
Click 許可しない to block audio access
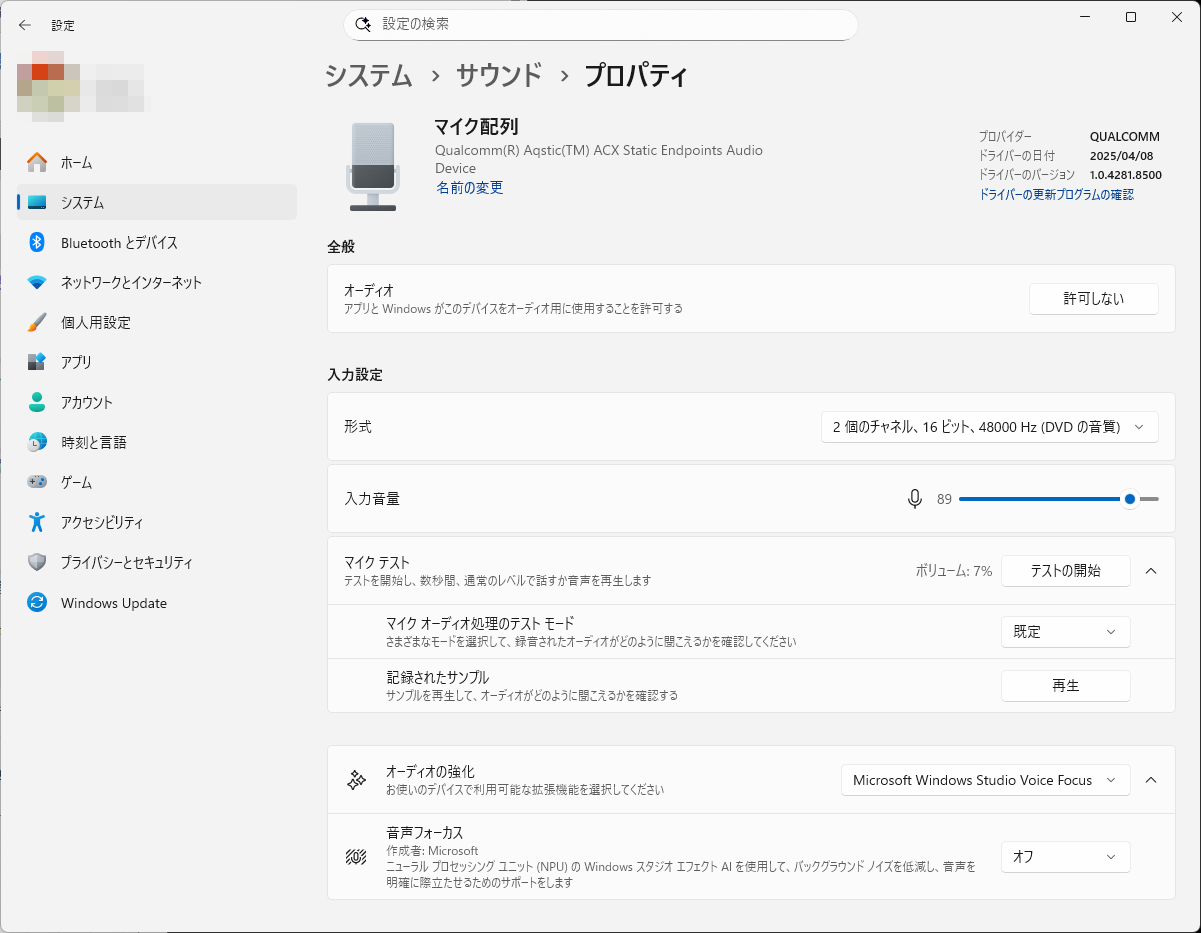click(1093, 298)
